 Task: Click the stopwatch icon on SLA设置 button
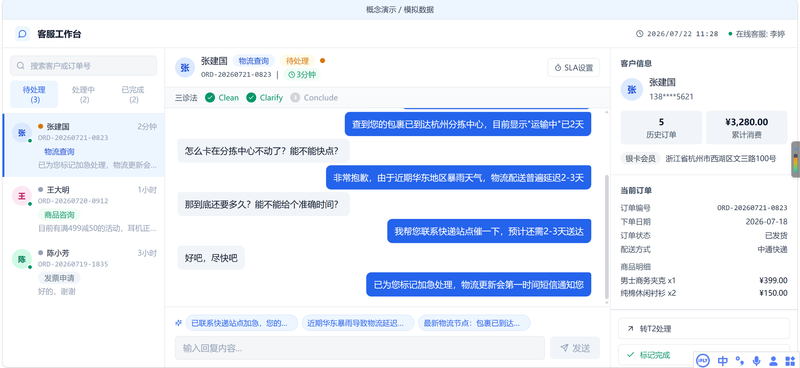pyautogui.click(x=558, y=67)
